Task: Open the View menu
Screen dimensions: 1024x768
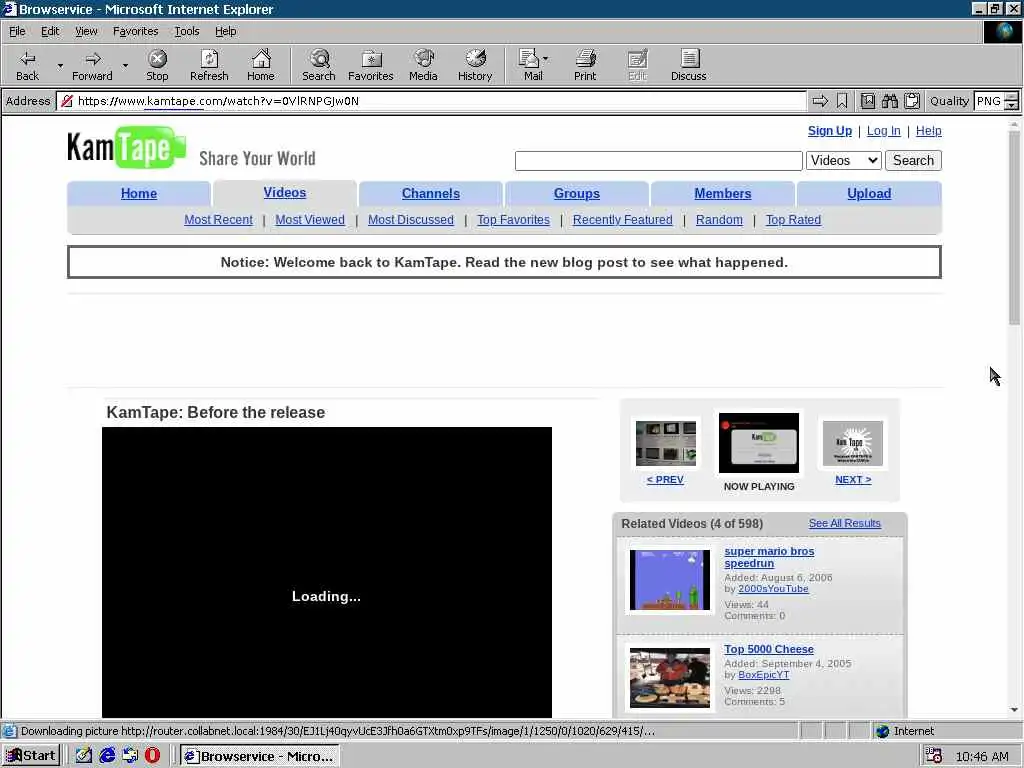Action: click(86, 31)
